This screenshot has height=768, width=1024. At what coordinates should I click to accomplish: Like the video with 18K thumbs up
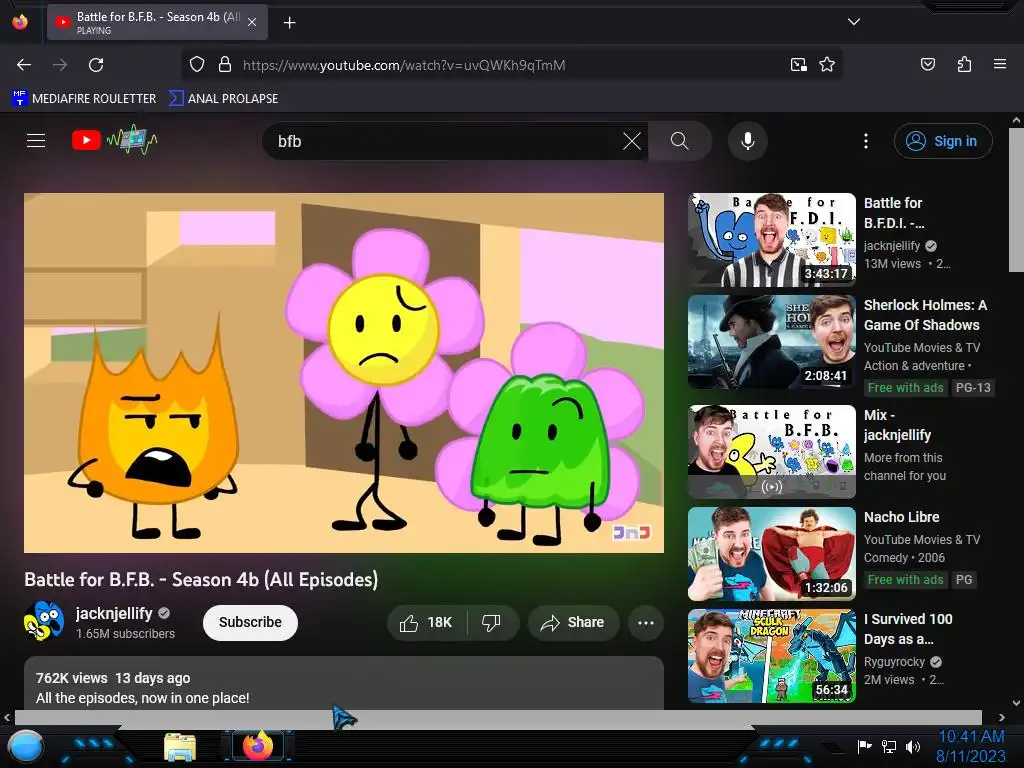tap(427, 622)
